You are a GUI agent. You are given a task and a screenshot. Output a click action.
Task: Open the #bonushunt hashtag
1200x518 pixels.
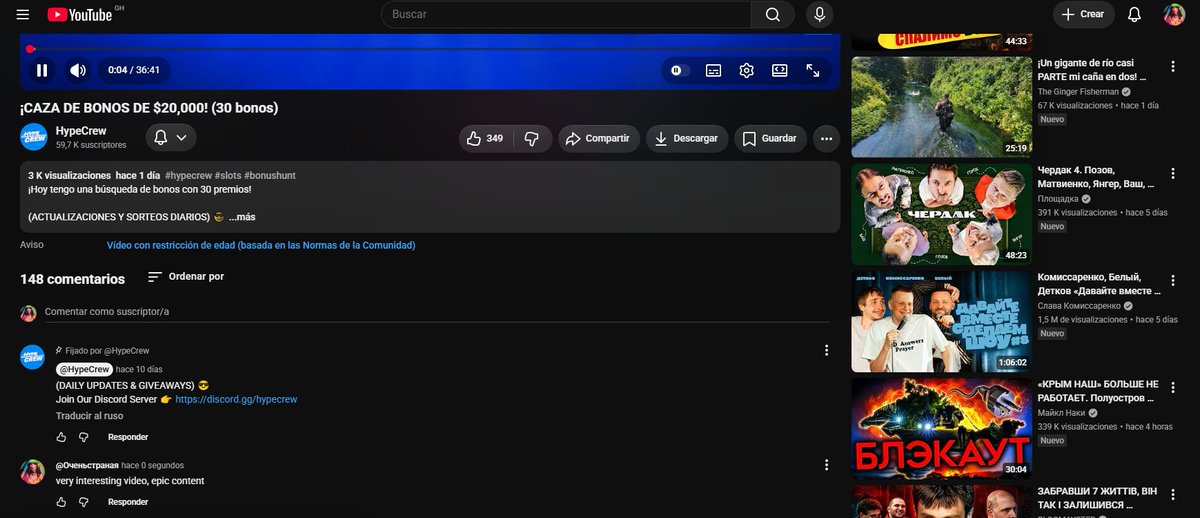(269, 175)
